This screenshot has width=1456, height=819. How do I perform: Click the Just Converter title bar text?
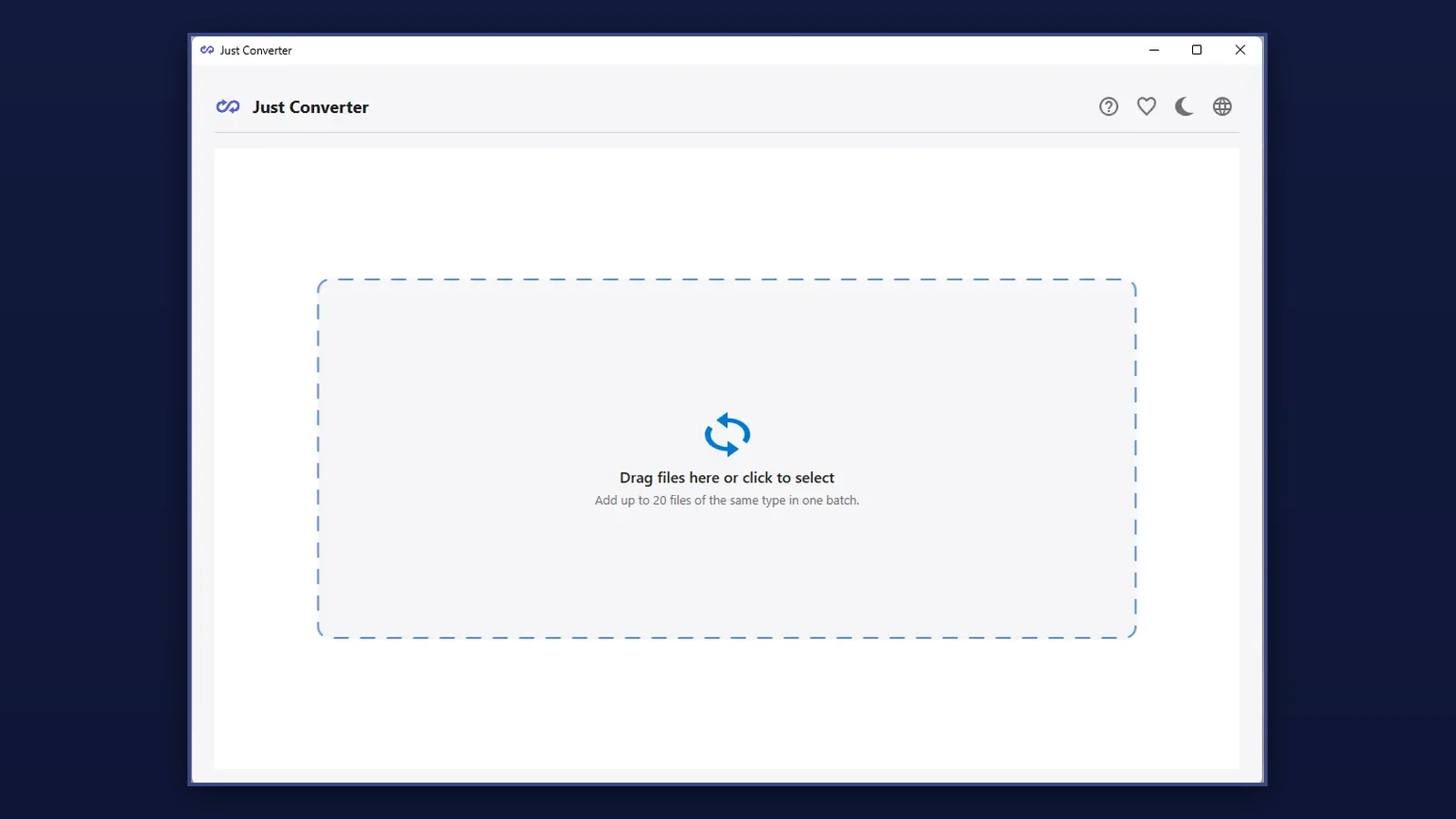[255, 50]
